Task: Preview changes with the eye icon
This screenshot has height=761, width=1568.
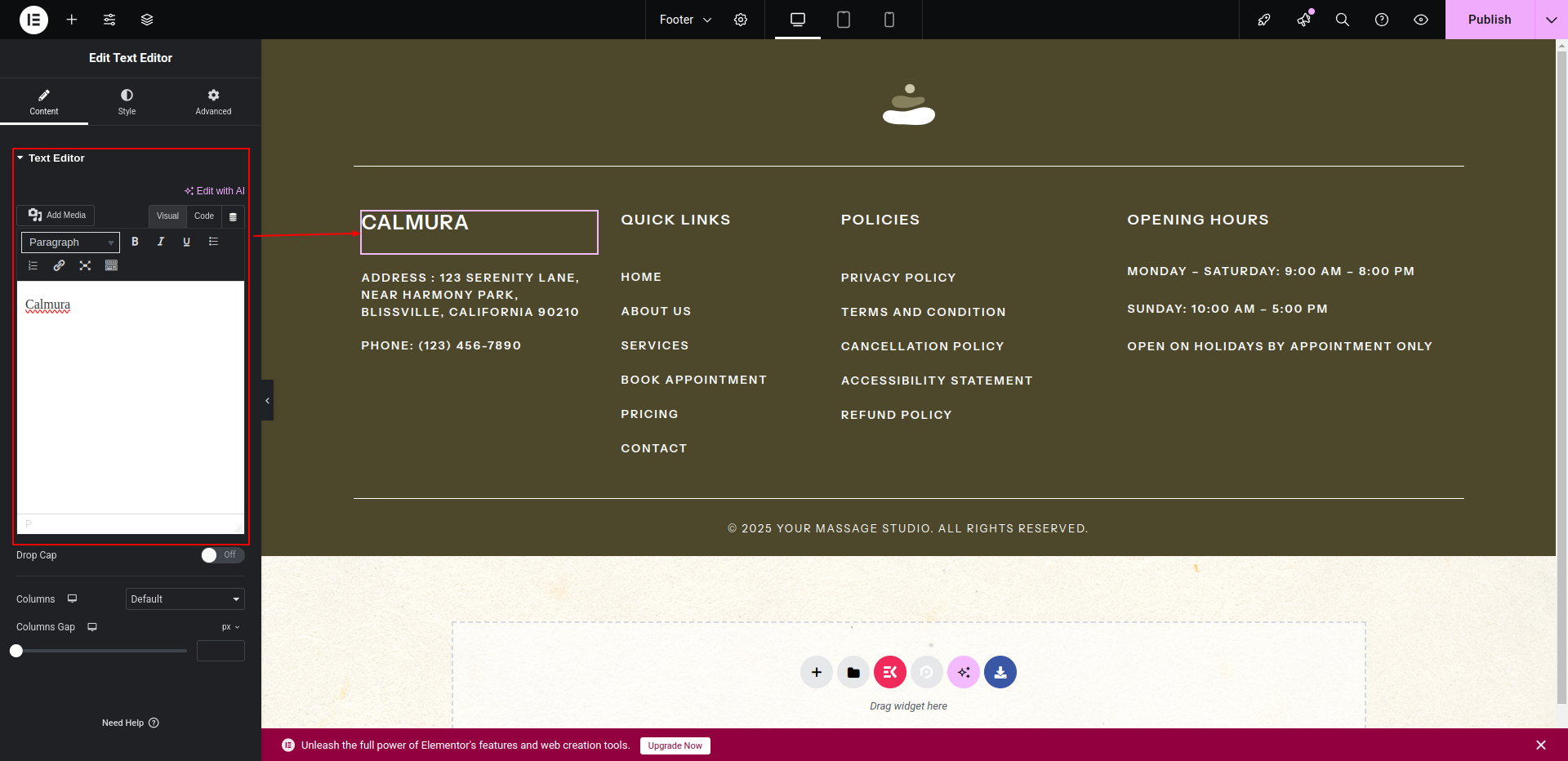Action: (x=1421, y=20)
